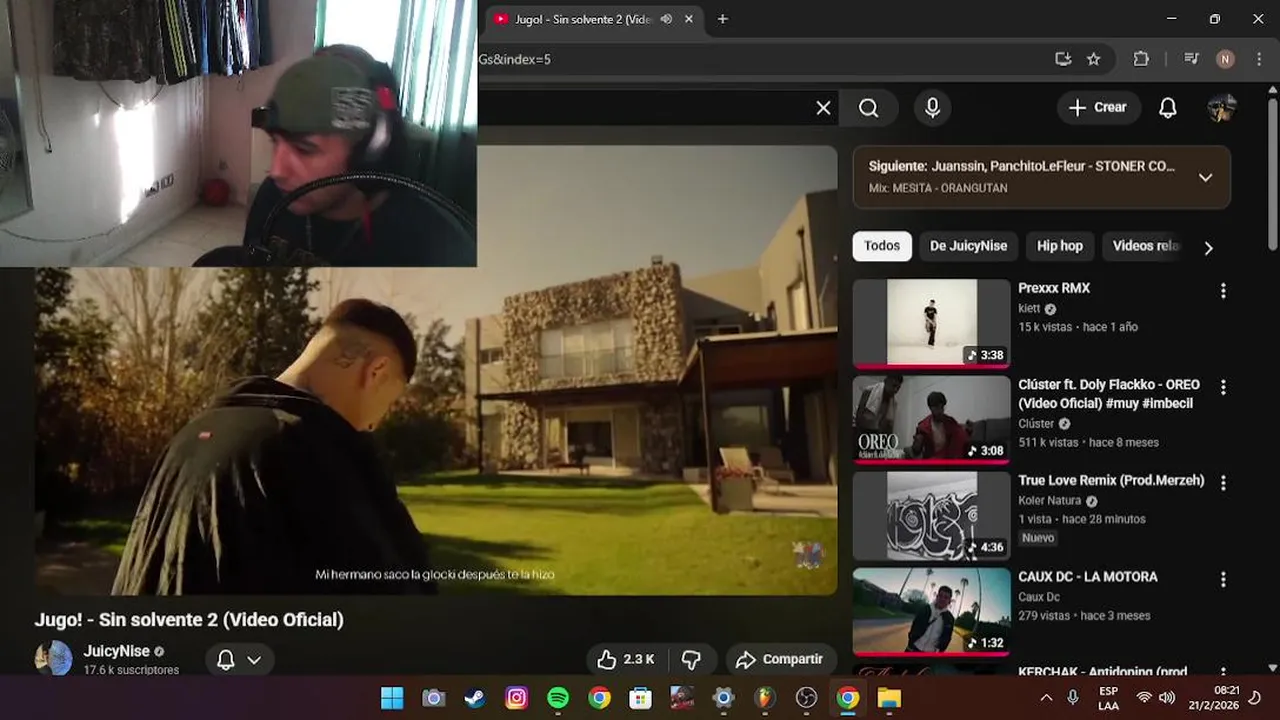Open the YouTube notifications bell
The height and width of the screenshot is (720, 1280).
(x=1167, y=108)
